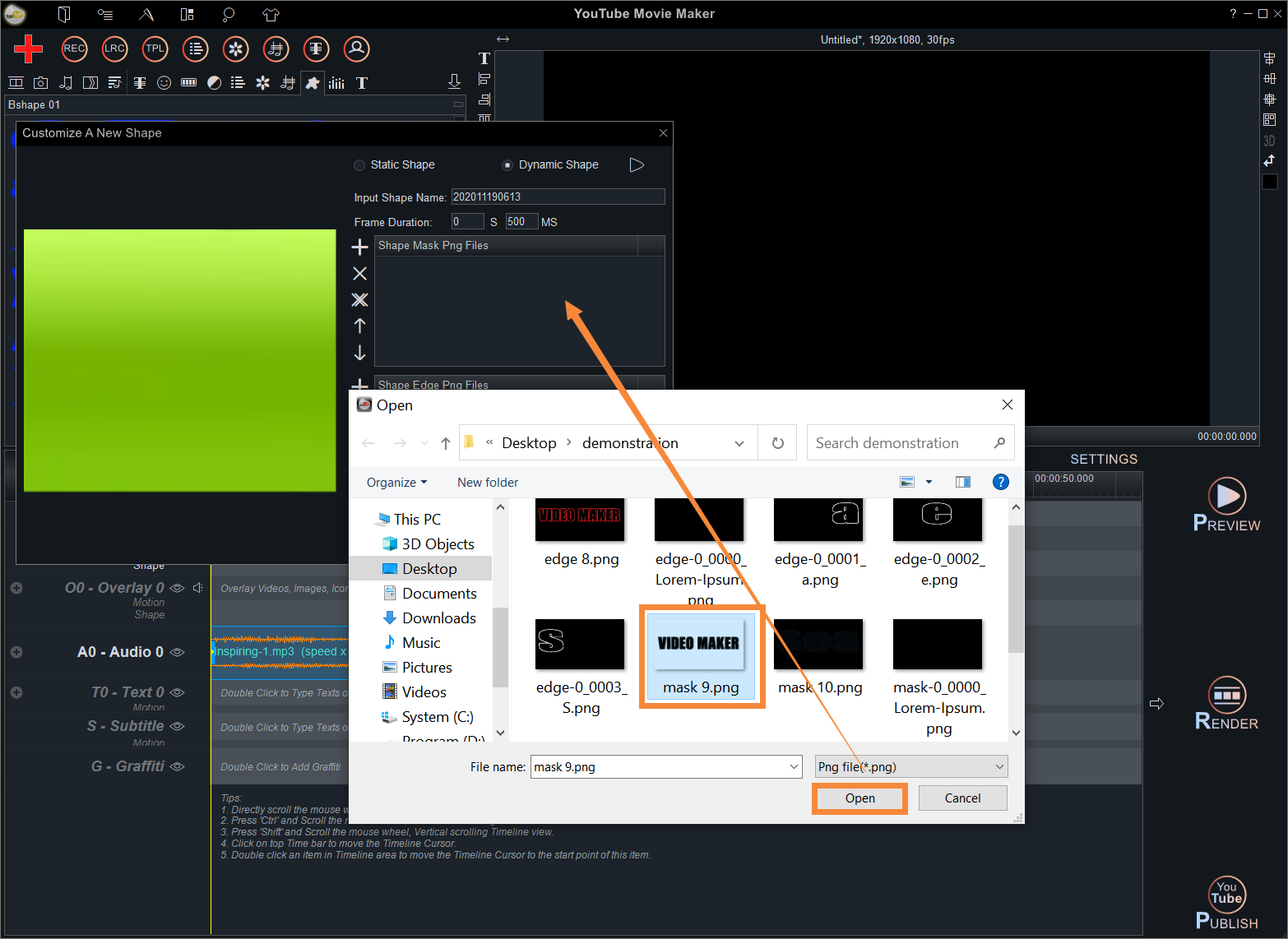Open recent locations dropdown beside Forward arrow
1288x939 pixels.
424,443
